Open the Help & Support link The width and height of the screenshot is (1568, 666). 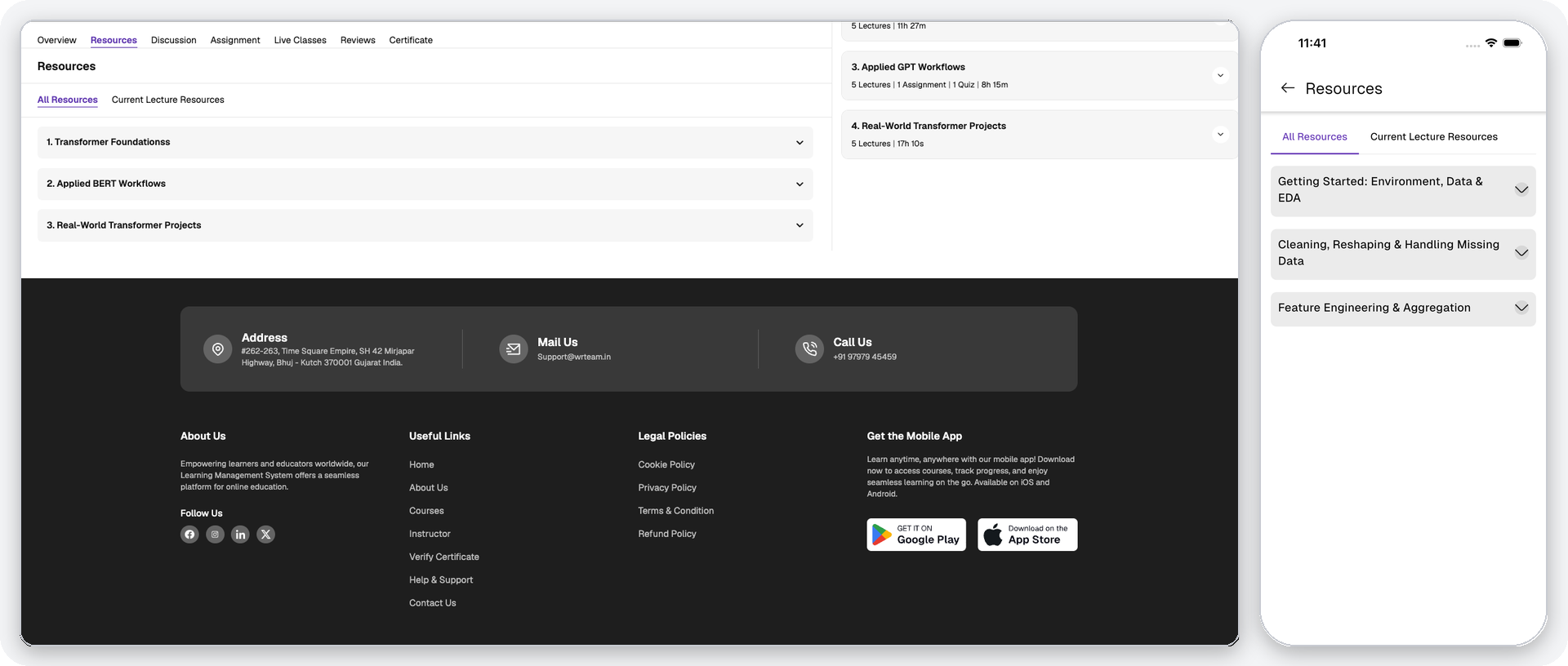tap(441, 579)
